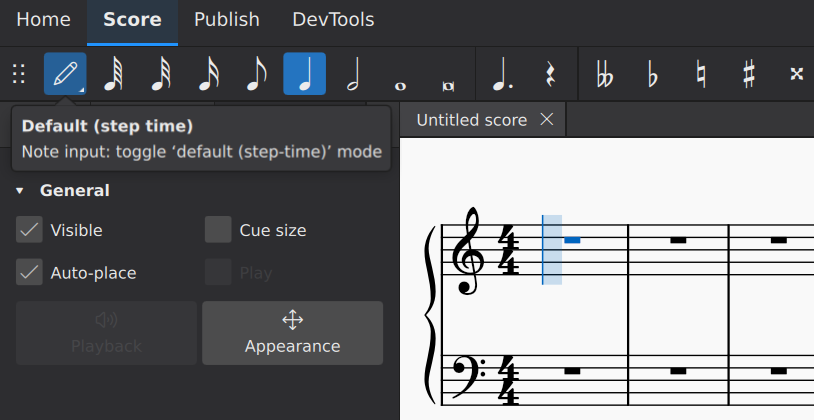Screen dimensions: 814x420
Task: Disable the Auto-place checkbox
Action: coord(30,272)
